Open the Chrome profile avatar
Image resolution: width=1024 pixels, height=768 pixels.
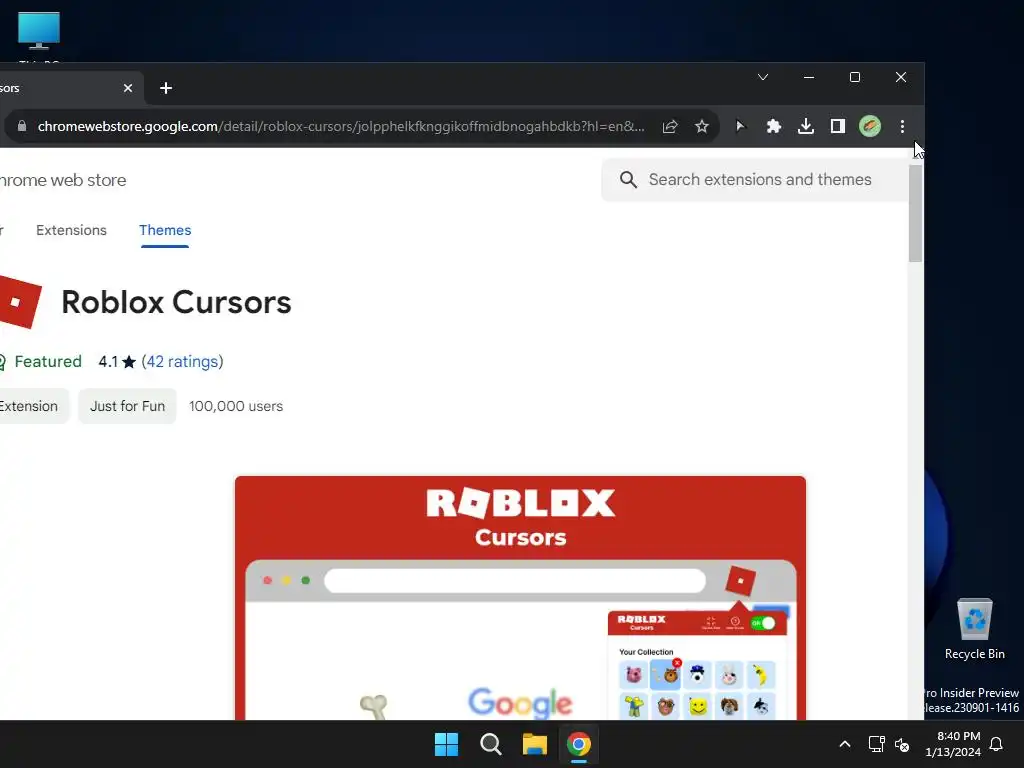click(870, 126)
